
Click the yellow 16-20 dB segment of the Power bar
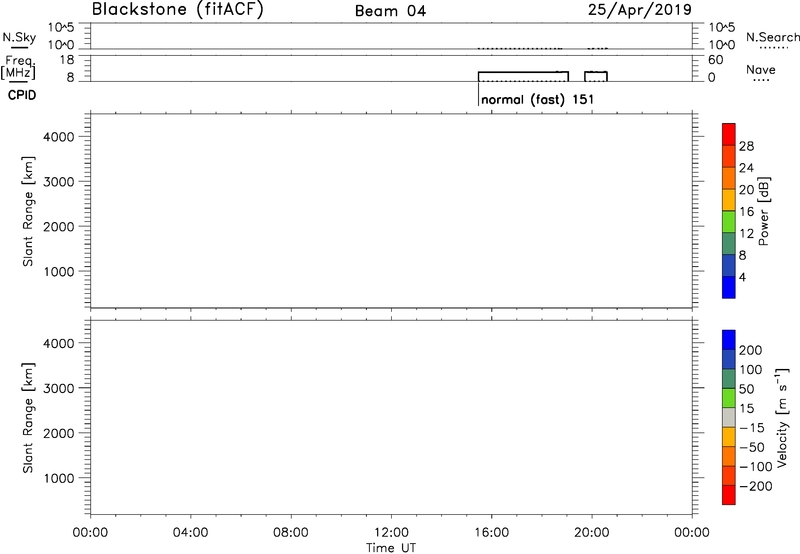coord(729,199)
